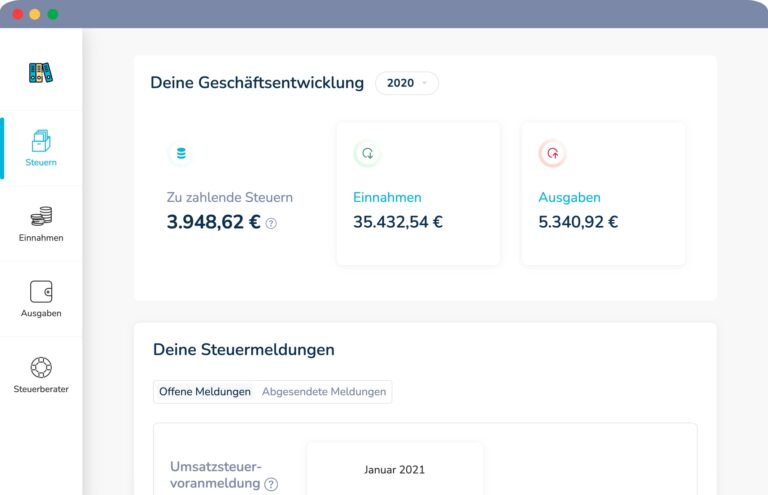Click the Ausgaben card arrow icon
This screenshot has width=768, height=495.
[x=552, y=154]
